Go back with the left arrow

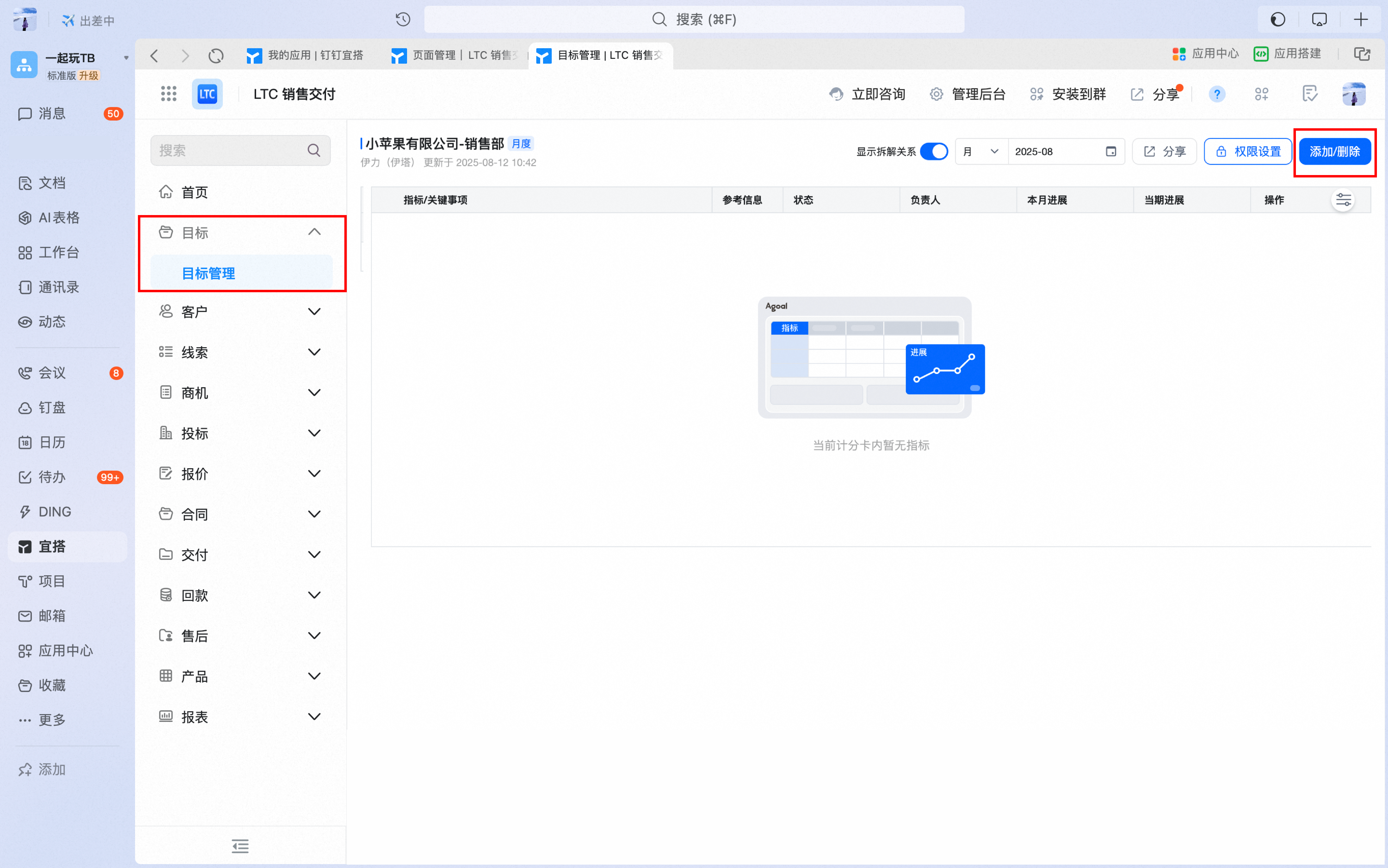click(x=154, y=56)
